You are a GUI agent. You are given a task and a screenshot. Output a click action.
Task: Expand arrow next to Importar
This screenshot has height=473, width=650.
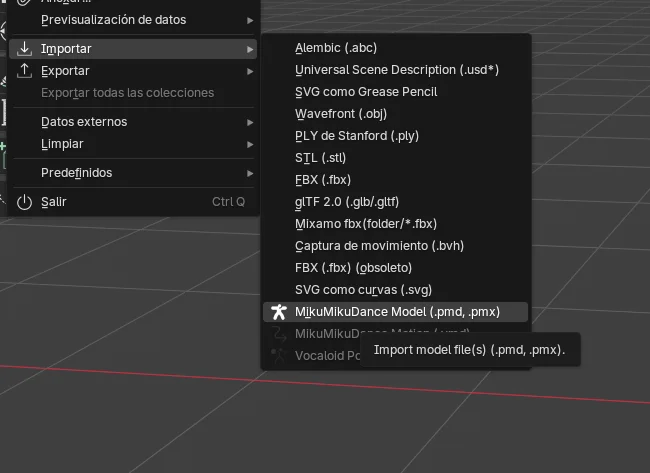[250, 49]
